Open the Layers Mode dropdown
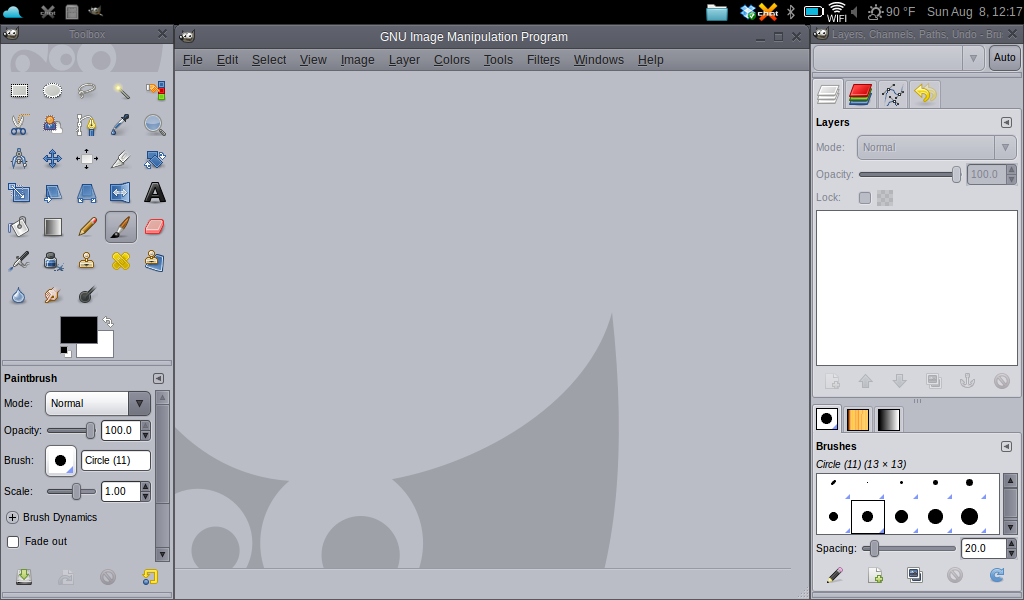The width and height of the screenshot is (1024, 600). (x=936, y=148)
